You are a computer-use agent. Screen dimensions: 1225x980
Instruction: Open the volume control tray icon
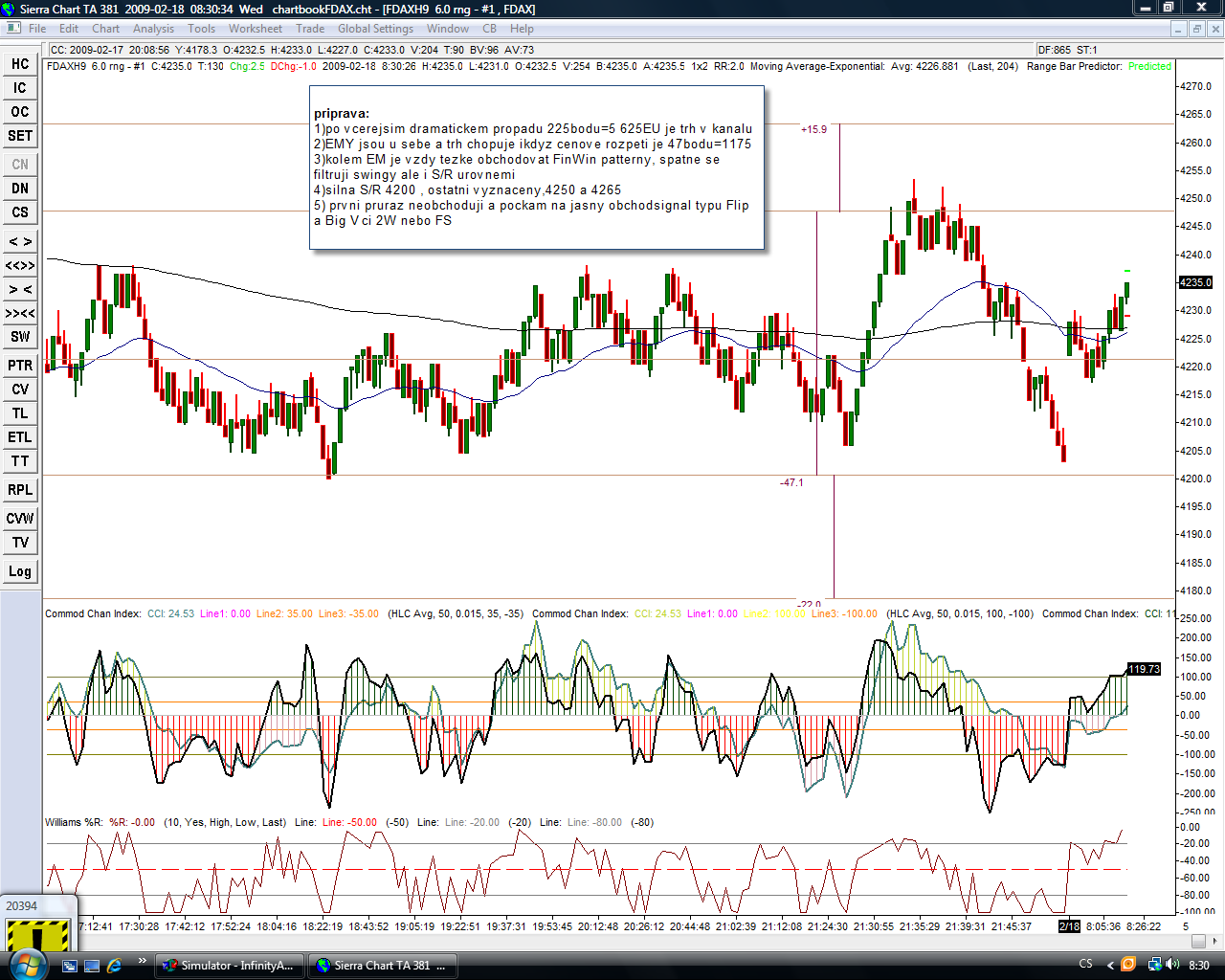click(1173, 965)
